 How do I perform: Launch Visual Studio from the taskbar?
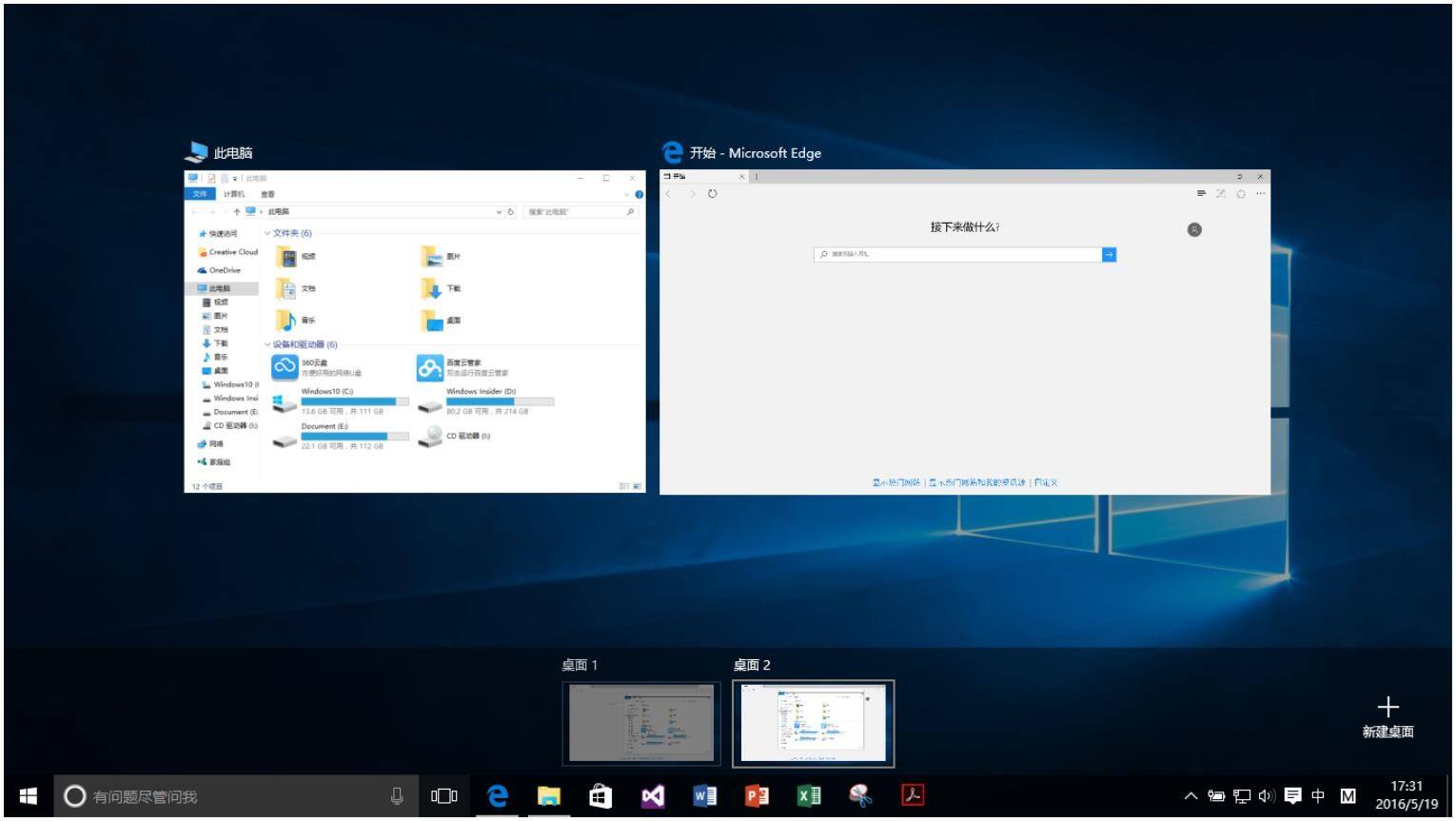click(x=653, y=795)
